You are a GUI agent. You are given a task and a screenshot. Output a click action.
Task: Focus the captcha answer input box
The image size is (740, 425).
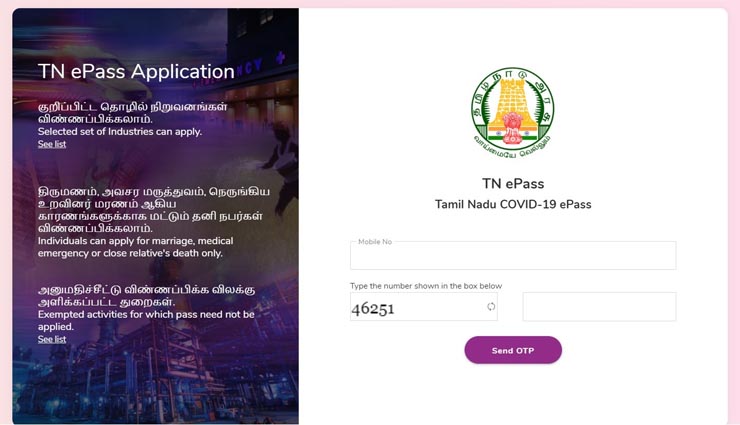click(599, 307)
